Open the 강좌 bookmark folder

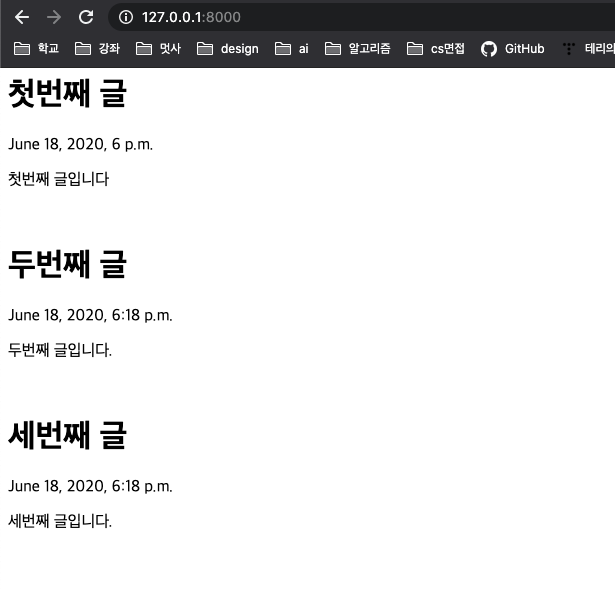coord(97,49)
